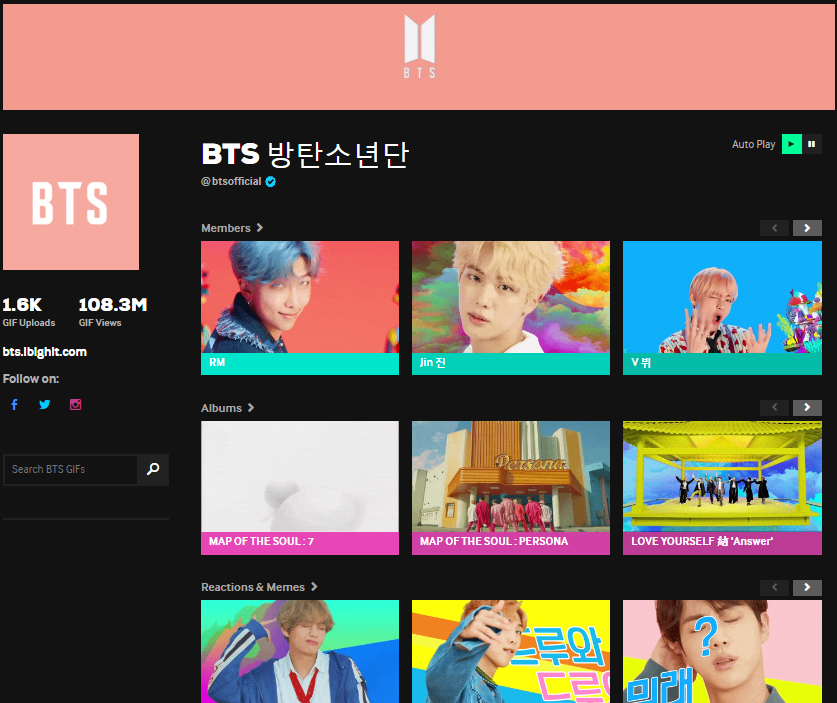Screen dimensions: 837x703
Task: Click the square BTS profile avatar
Action: (71, 202)
